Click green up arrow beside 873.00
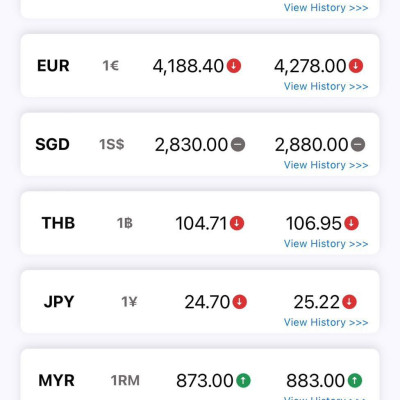Screen dimensions: 400x400 pyautogui.click(x=243, y=380)
